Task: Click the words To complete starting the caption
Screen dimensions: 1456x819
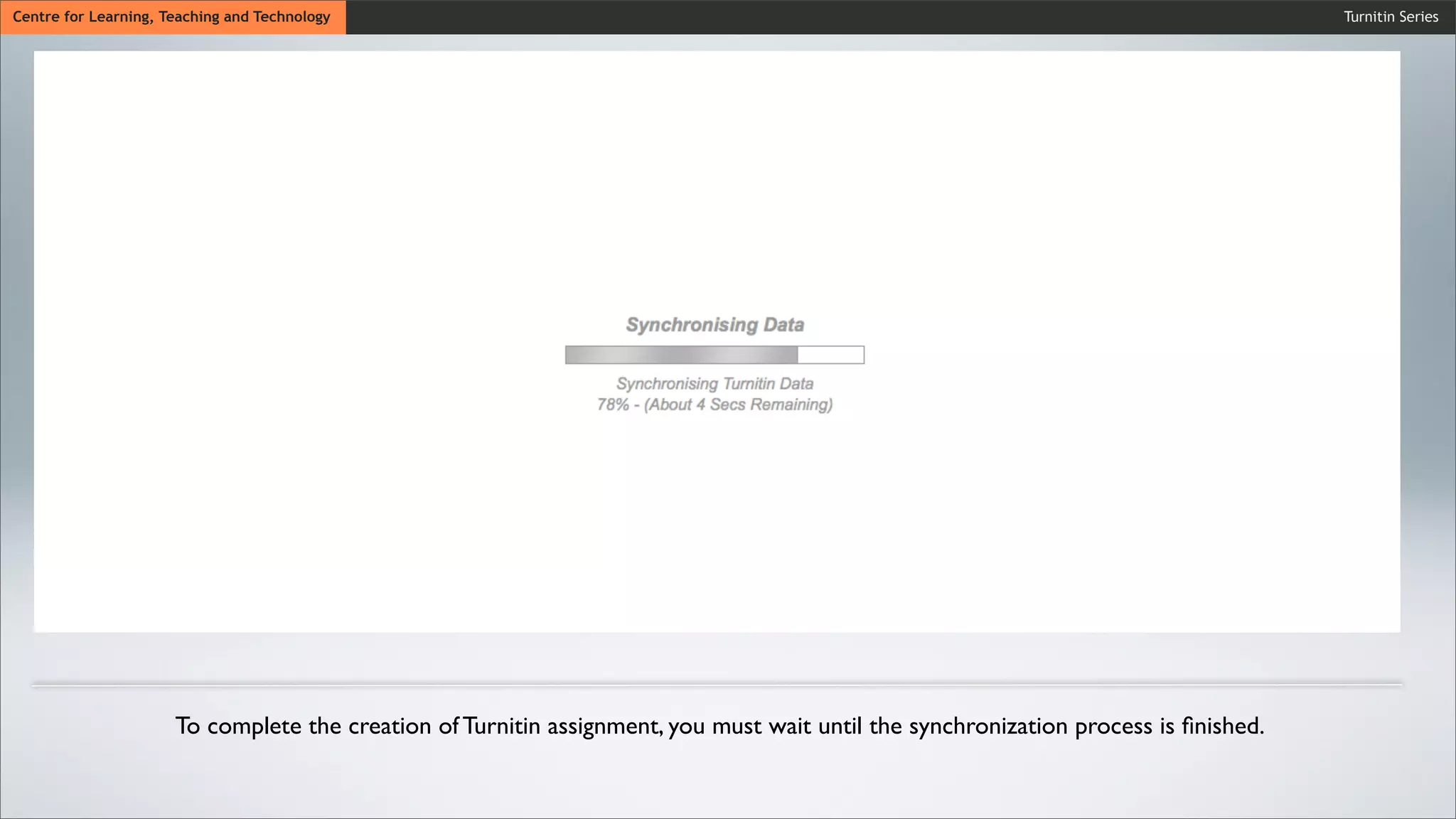Action: 238,726
